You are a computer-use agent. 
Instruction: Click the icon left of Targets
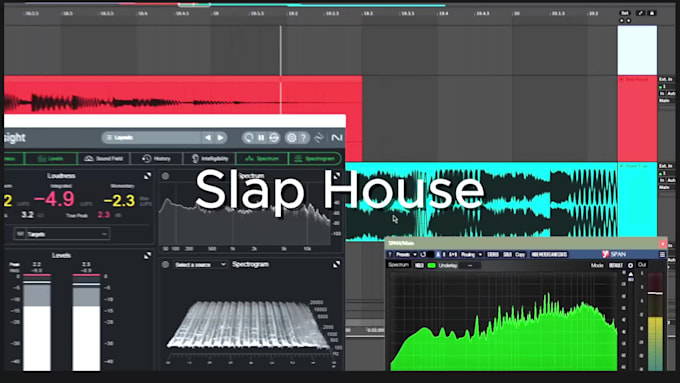pos(20,234)
